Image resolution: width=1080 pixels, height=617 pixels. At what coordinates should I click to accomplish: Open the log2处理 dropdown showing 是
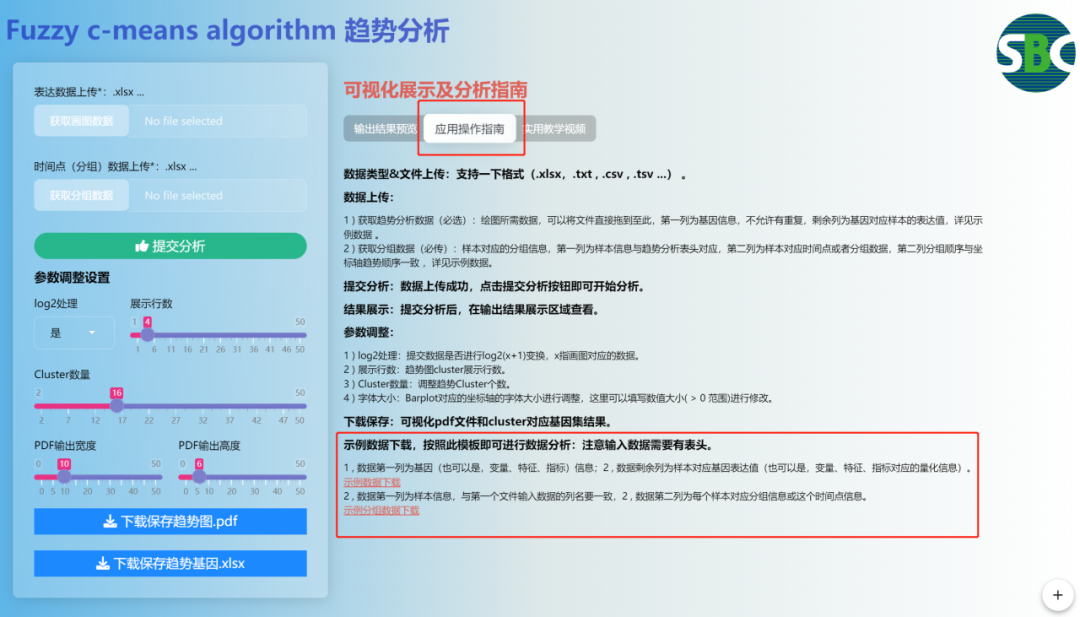point(74,333)
